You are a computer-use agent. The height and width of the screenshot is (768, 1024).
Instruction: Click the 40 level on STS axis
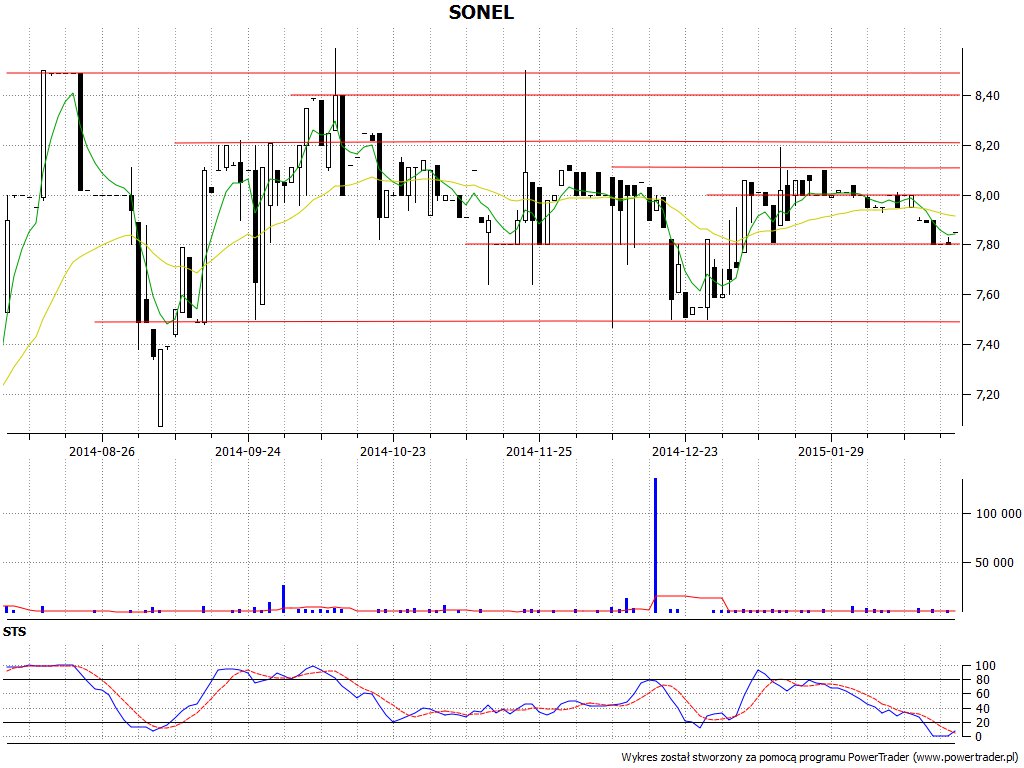coord(982,709)
